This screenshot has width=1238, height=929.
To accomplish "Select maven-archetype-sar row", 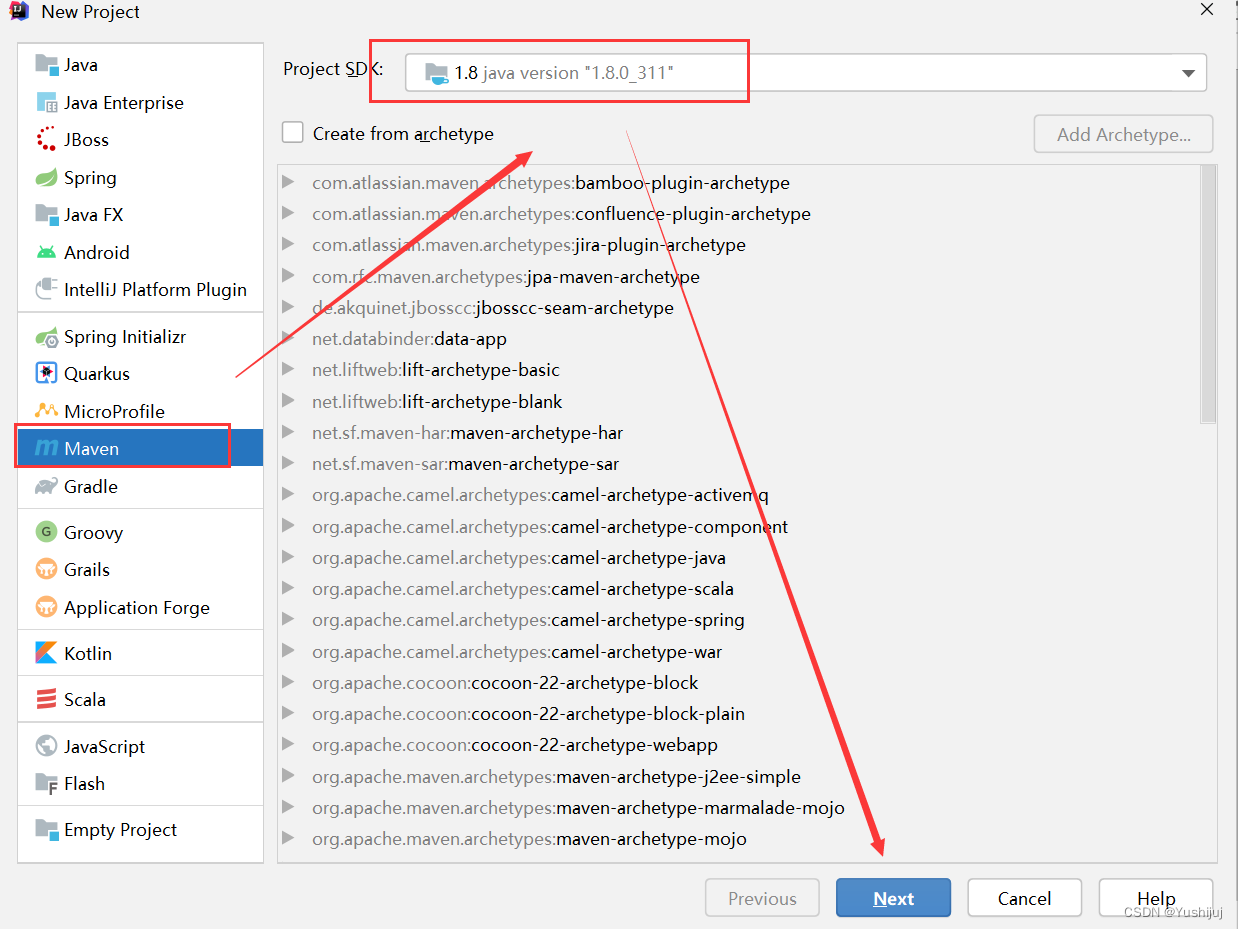I will pyautogui.click(x=738, y=464).
